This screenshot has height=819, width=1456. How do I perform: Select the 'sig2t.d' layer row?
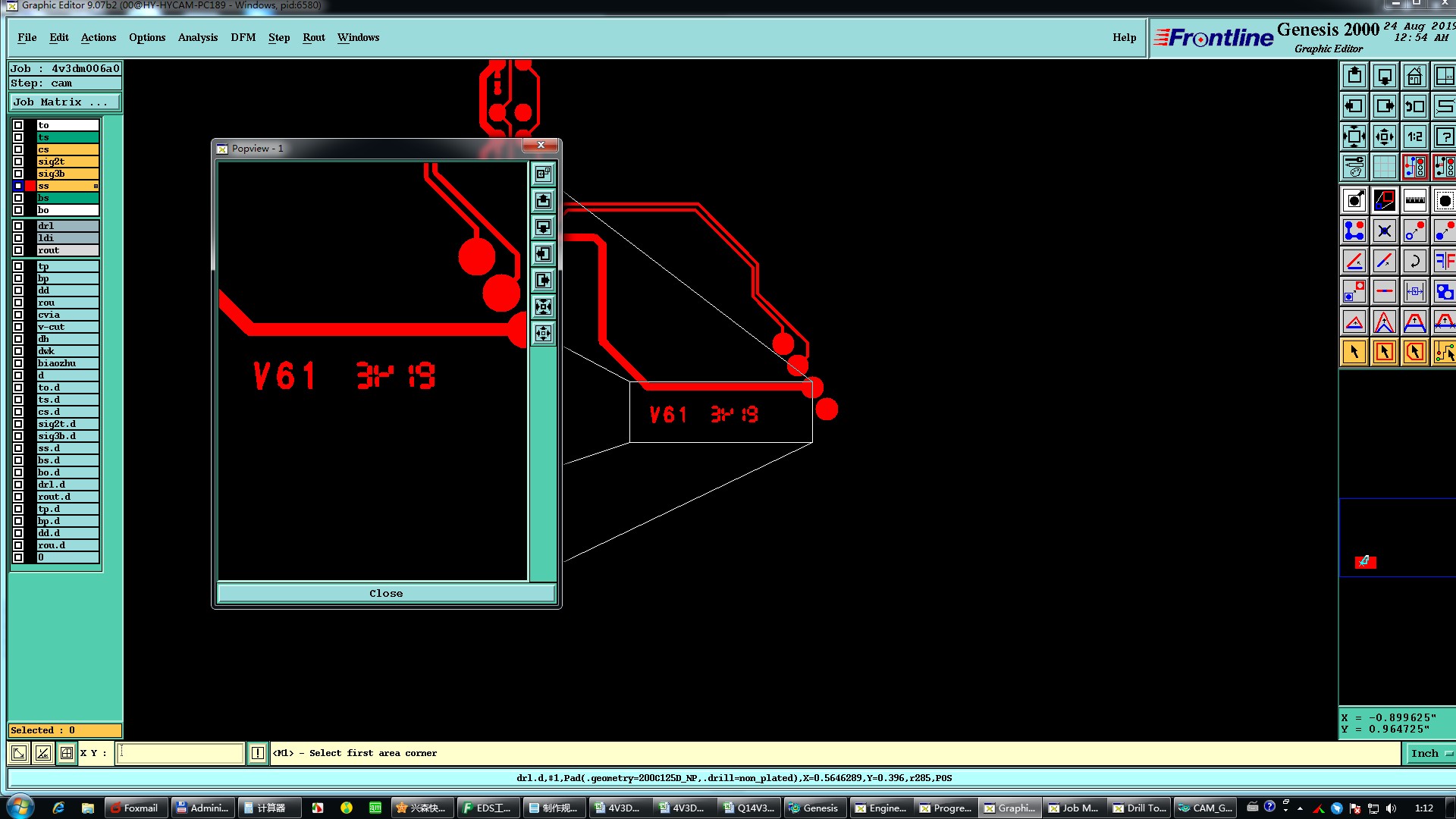tap(67, 424)
